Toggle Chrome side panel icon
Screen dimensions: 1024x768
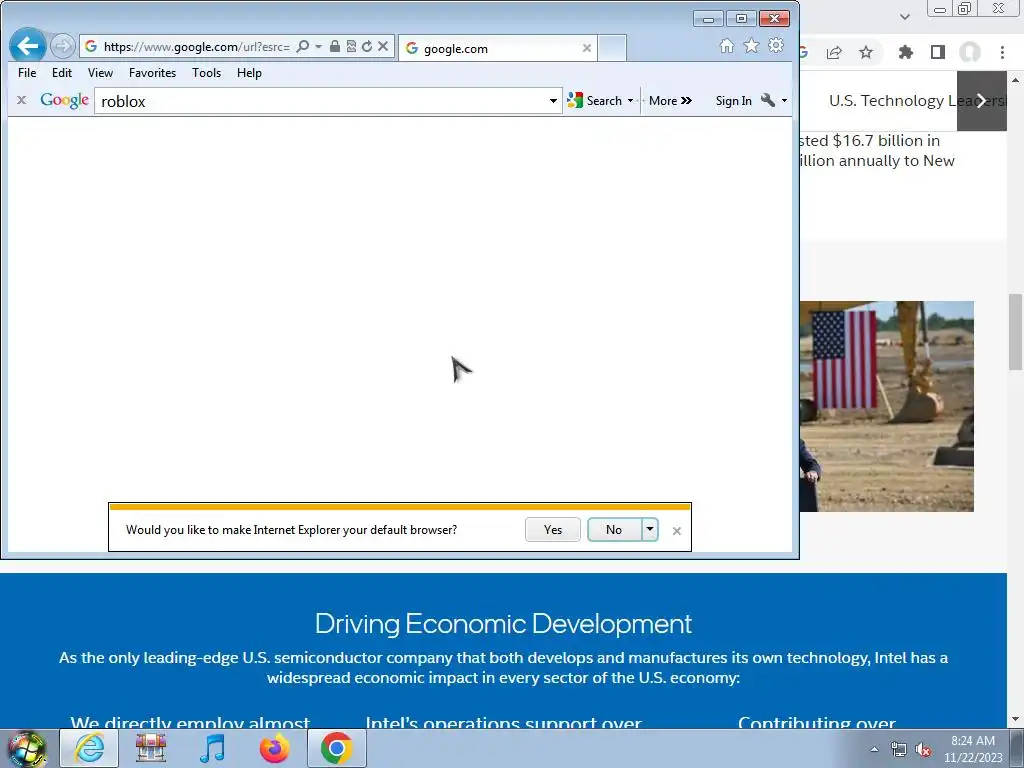click(x=938, y=52)
